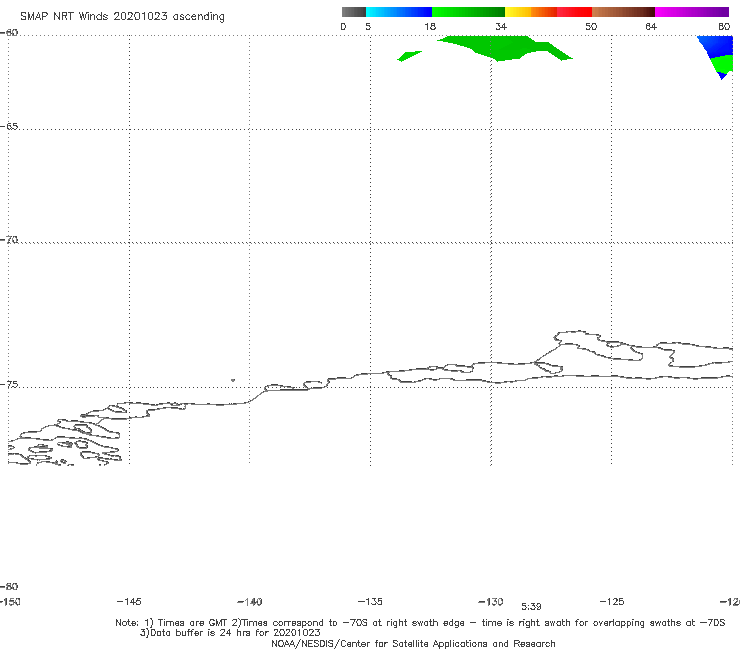
Task: Select the cyan-blue segment of color scale
Action: [x=399, y=12]
